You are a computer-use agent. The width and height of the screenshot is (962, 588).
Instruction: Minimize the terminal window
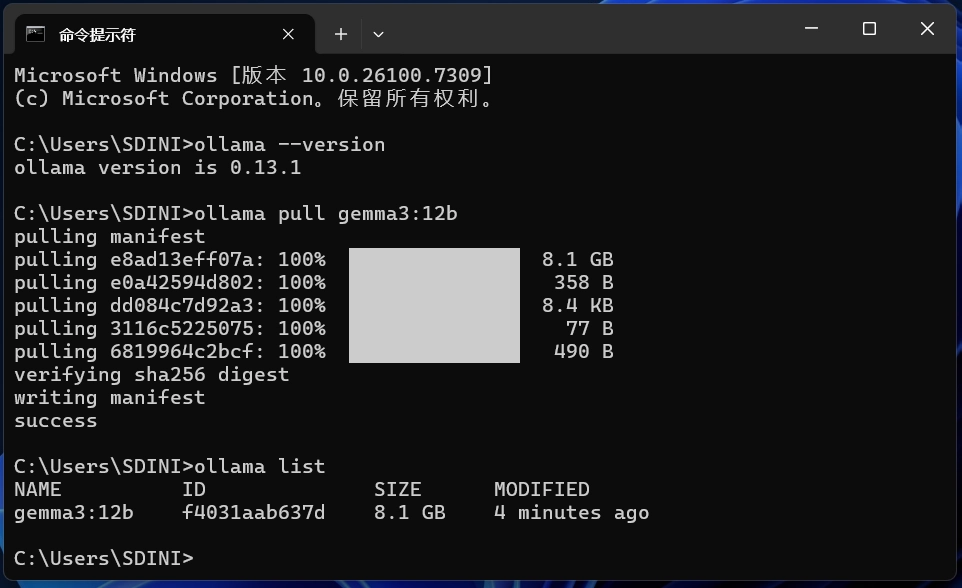point(811,28)
